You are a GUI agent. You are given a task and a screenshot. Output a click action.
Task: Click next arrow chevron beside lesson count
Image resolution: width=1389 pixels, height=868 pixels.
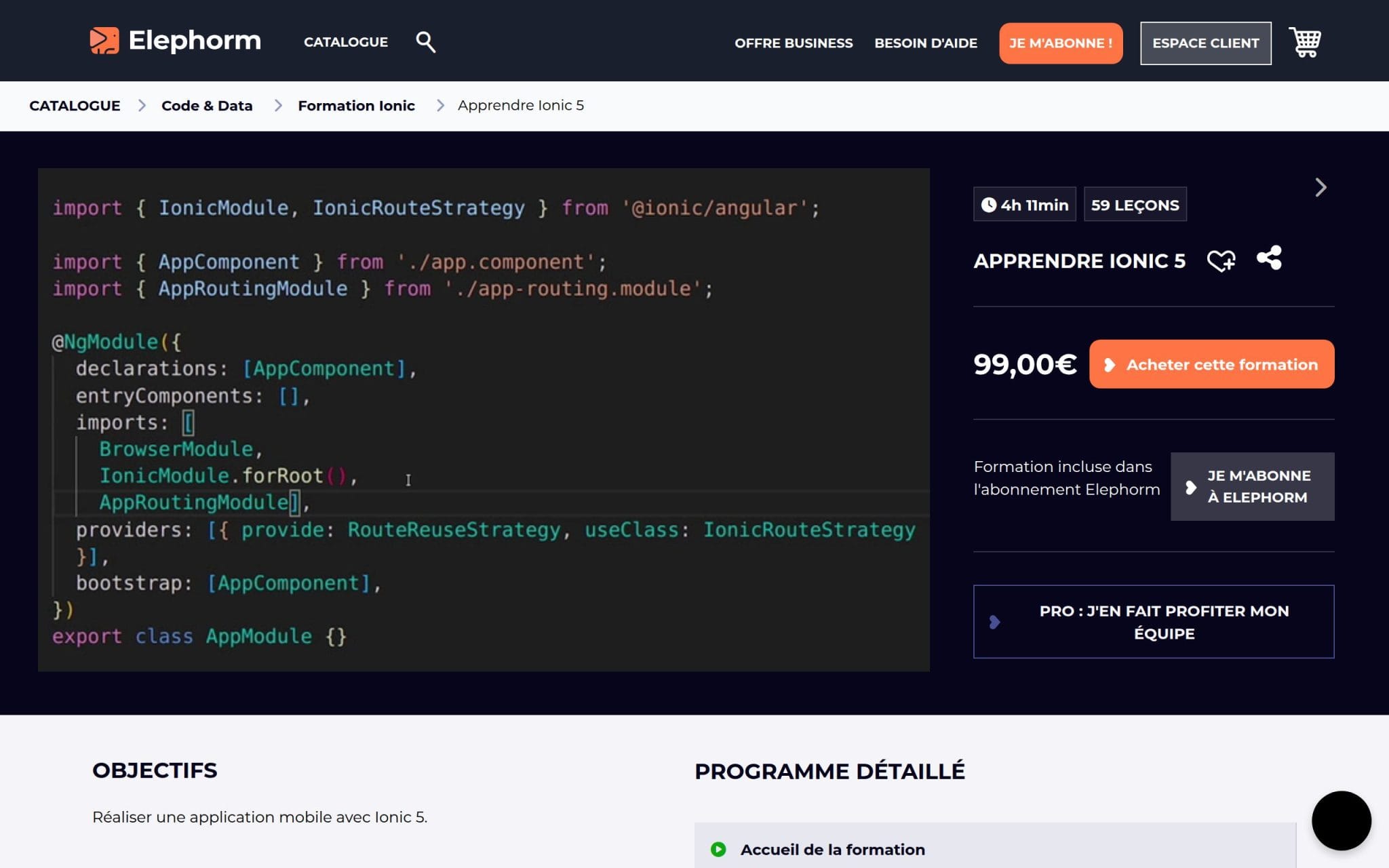click(x=1320, y=187)
